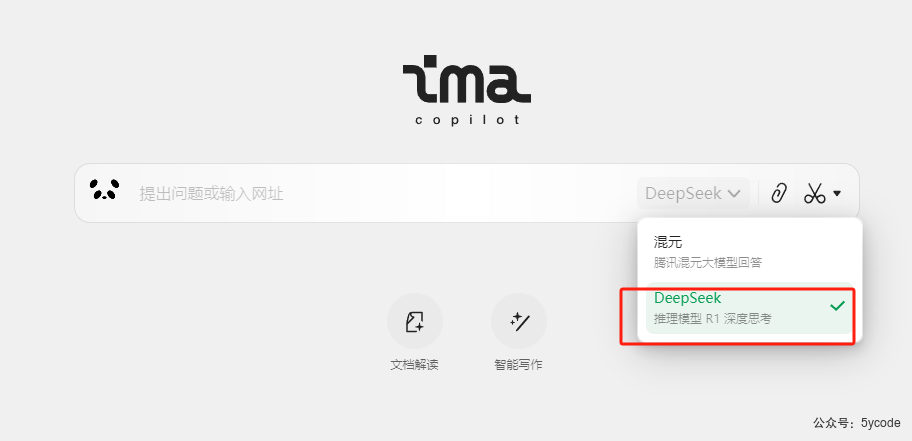
Task: Click the panda icon in search bar
Action: point(104,190)
